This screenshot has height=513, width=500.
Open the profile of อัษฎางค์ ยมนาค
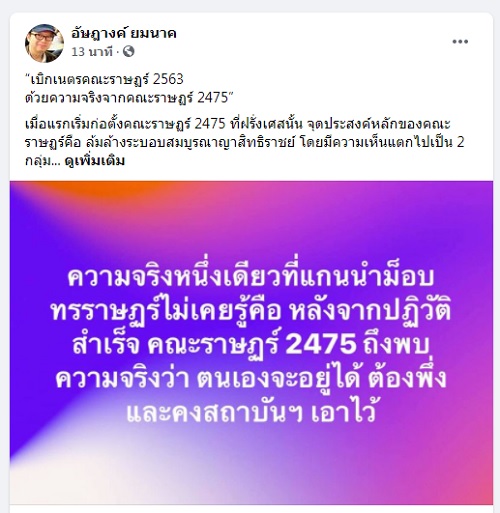(x=123, y=33)
